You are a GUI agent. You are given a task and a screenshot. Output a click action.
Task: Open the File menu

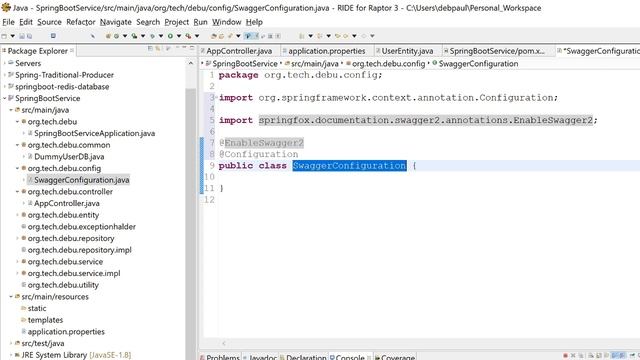[x=8, y=22]
